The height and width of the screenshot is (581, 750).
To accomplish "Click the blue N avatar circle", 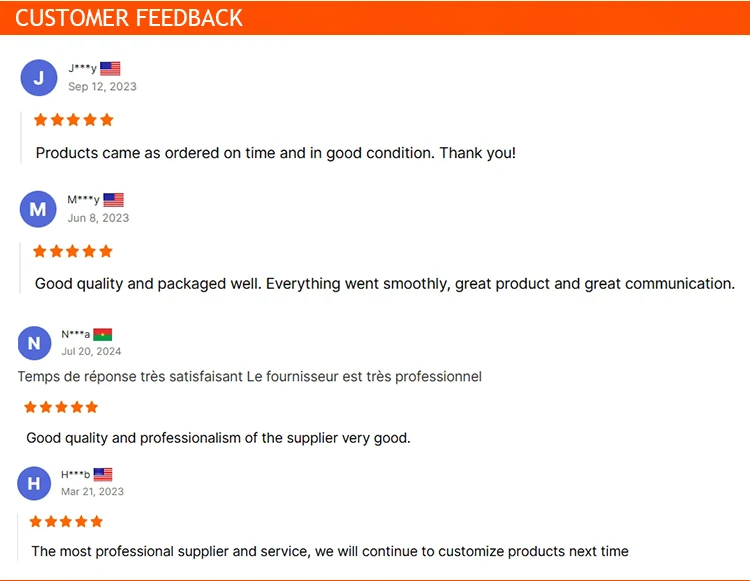I will point(34,343).
